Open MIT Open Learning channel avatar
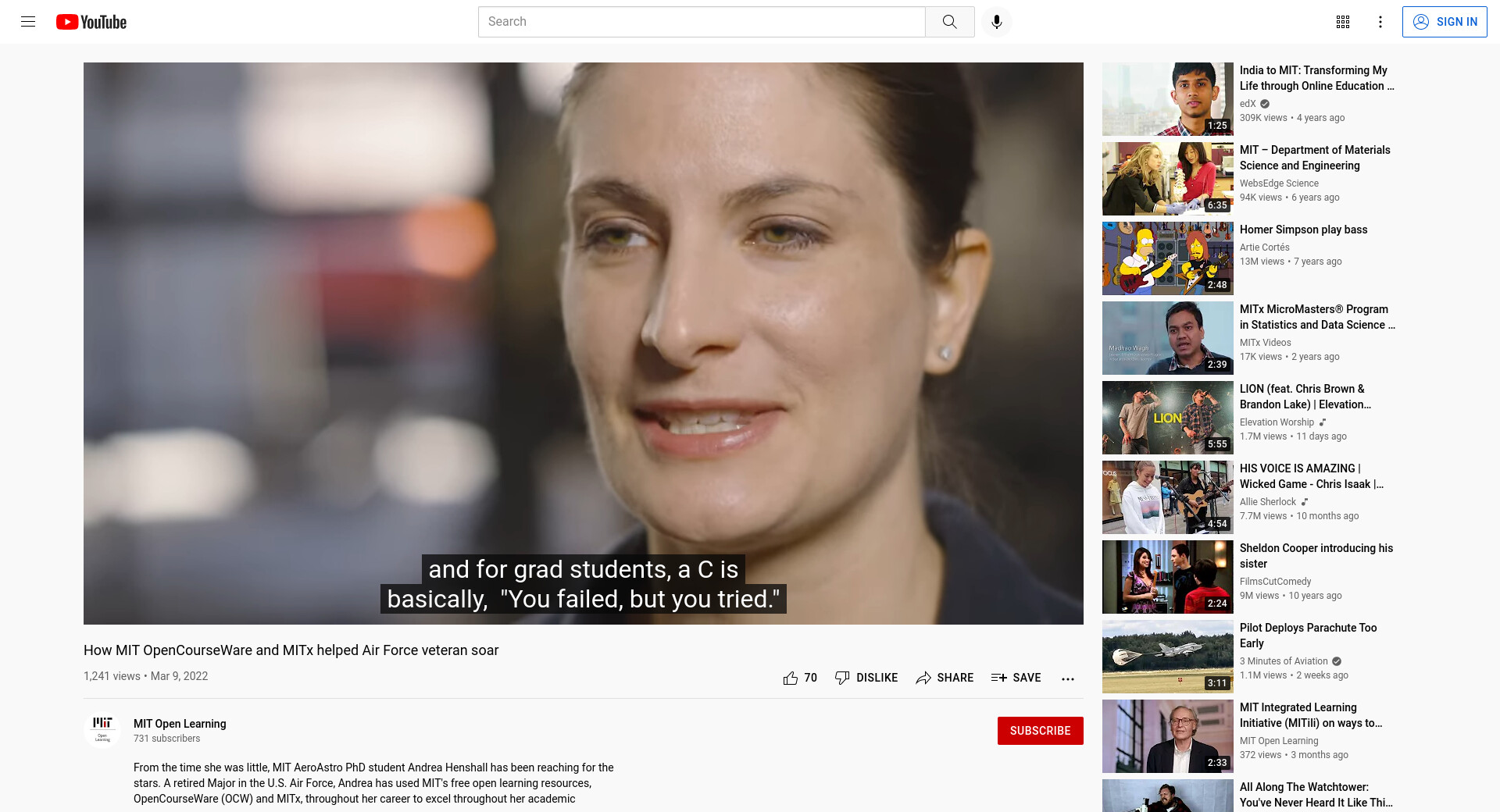 pos(102,730)
